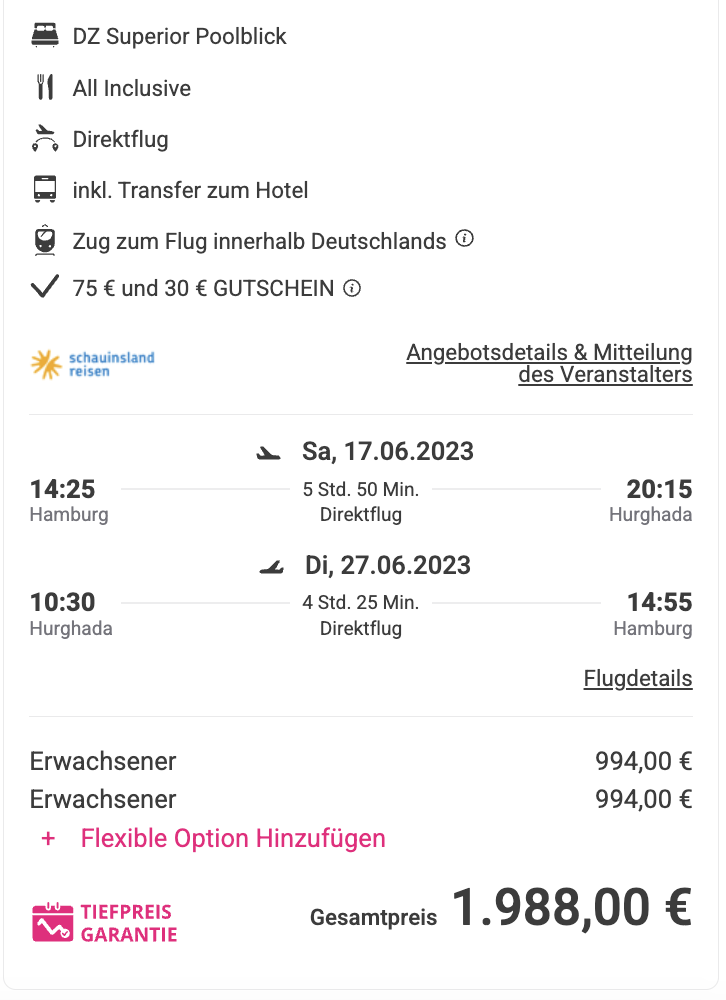Open info icon beside GUTSCHEIN text

[352, 288]
